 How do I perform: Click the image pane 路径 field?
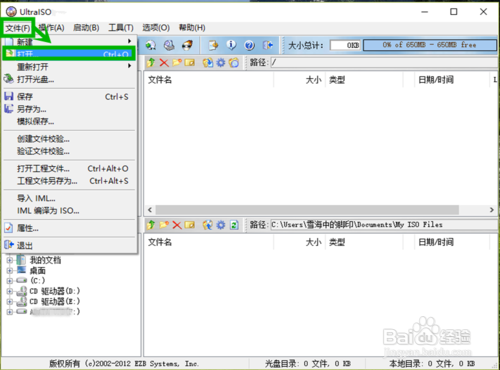[384, 62]
